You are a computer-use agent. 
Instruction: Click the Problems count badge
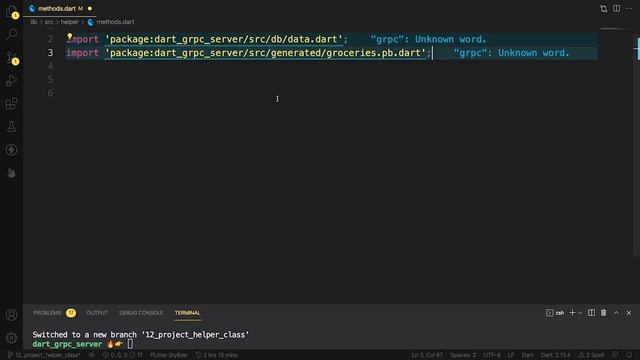pos(71,313)
